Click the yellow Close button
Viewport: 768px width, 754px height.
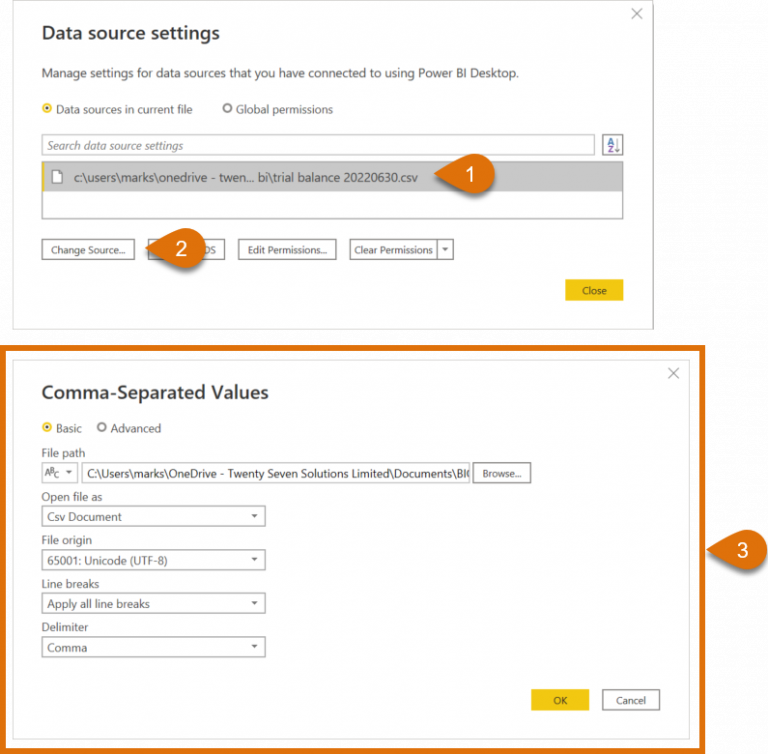tap(594, 290)
